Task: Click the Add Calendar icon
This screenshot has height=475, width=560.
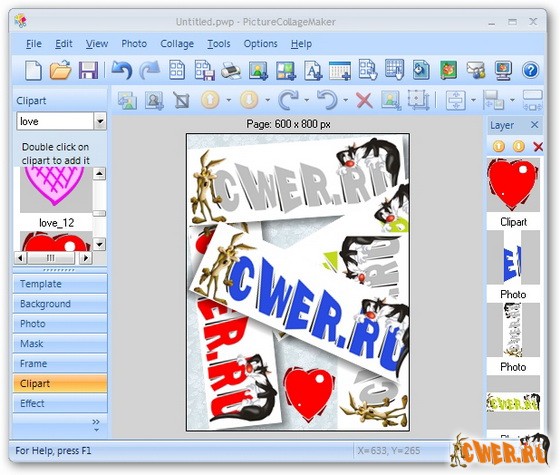Action: coord(340,70)
